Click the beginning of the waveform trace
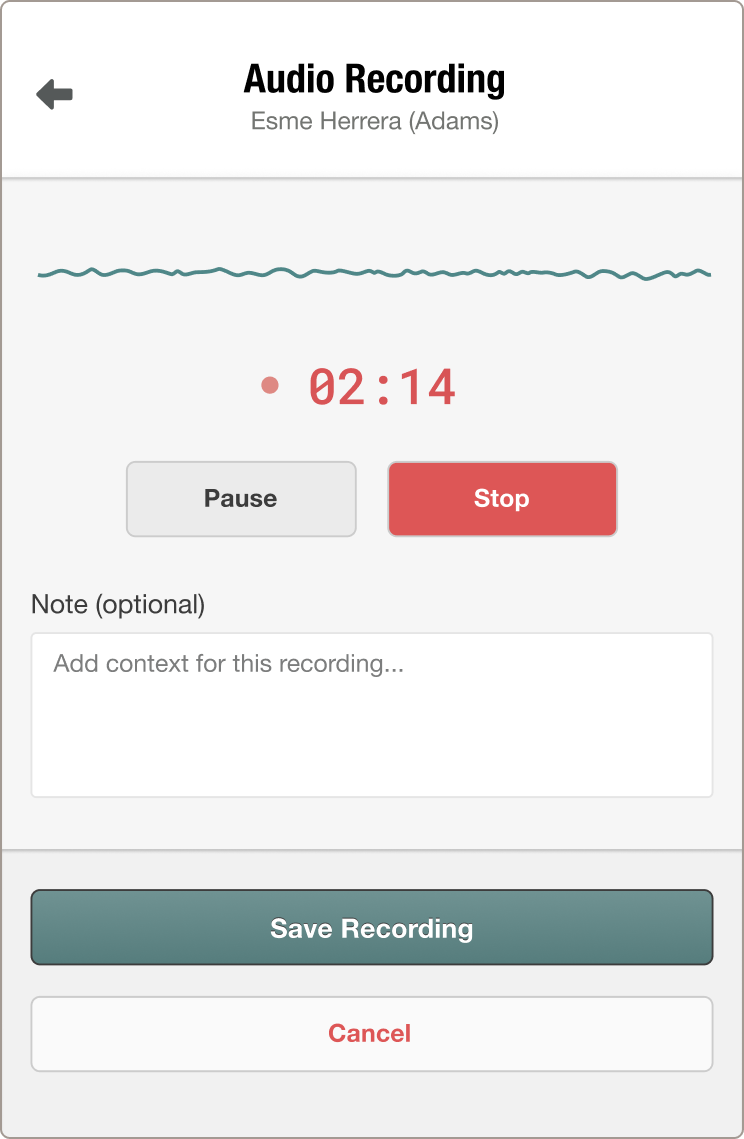The image size is (744, 1139). pyautogui.click(x=41, y=275)
